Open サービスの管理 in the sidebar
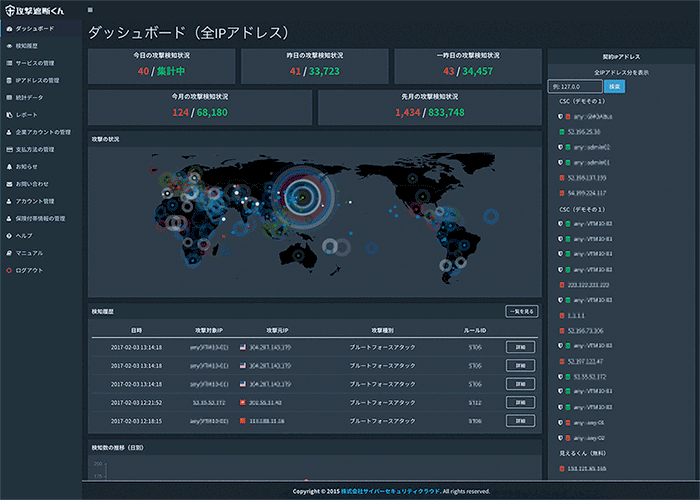This screenshot has width=700, height=500. pyautogui.click(x=35, y=63)
